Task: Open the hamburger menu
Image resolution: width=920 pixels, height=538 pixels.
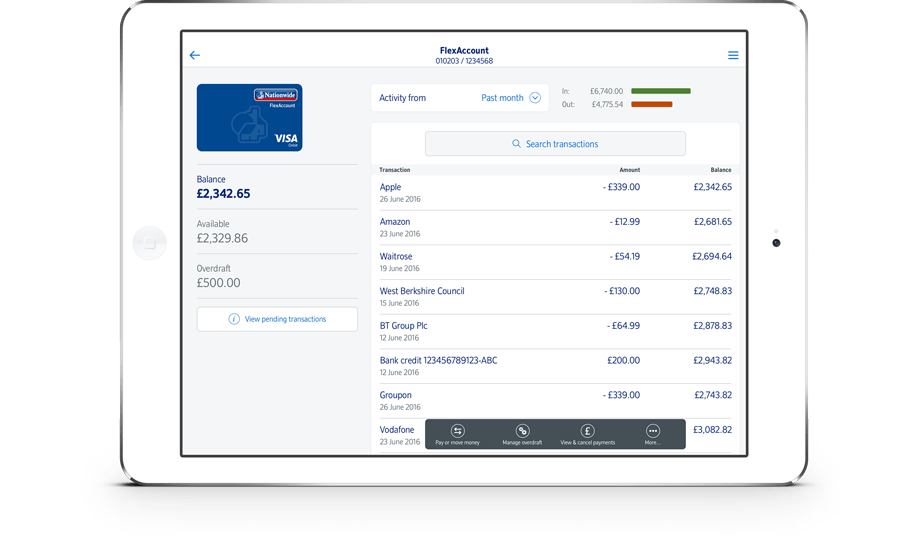Action: [x=733, y=56]
